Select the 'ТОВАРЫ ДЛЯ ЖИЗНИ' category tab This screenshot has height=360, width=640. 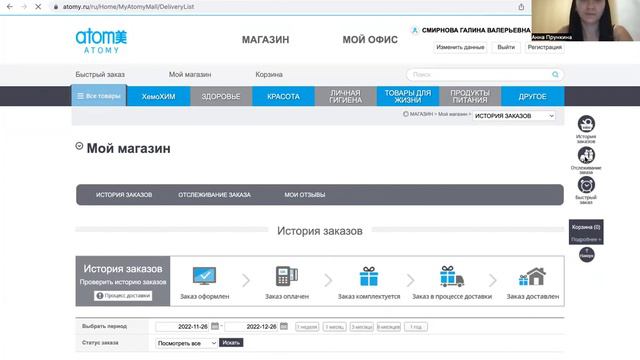408,96
